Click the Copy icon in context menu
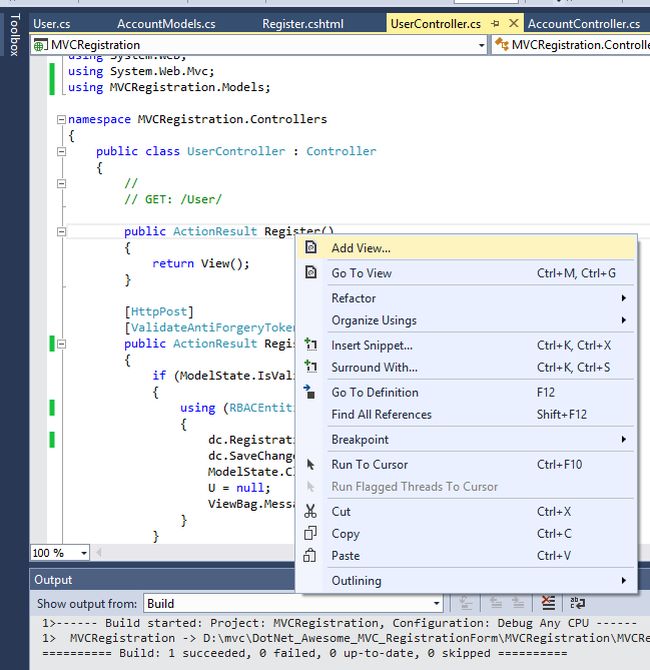The image size is (650, 670). 311,533
